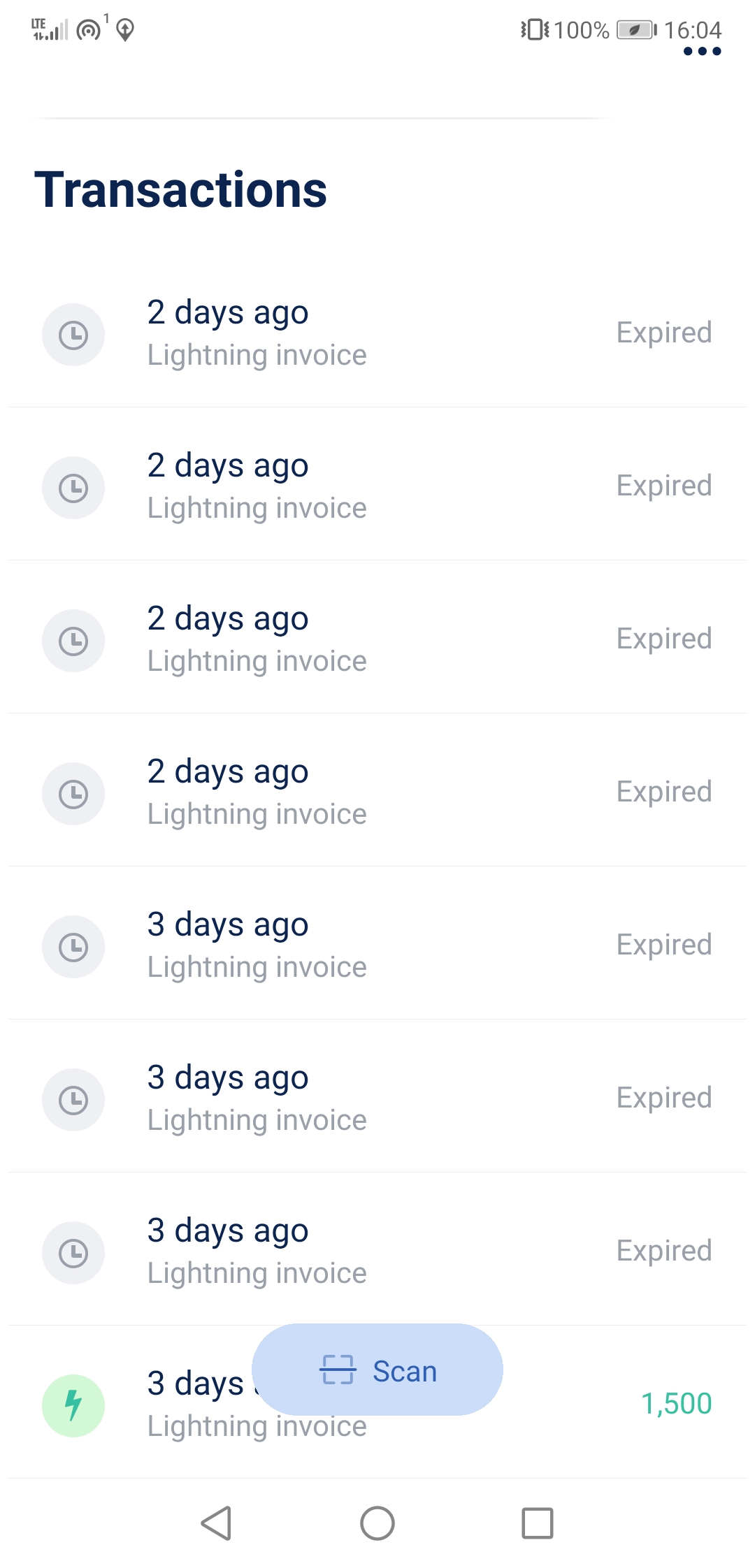
Task: Tap the green lightning bolt icon
Action: [73, 1405]
